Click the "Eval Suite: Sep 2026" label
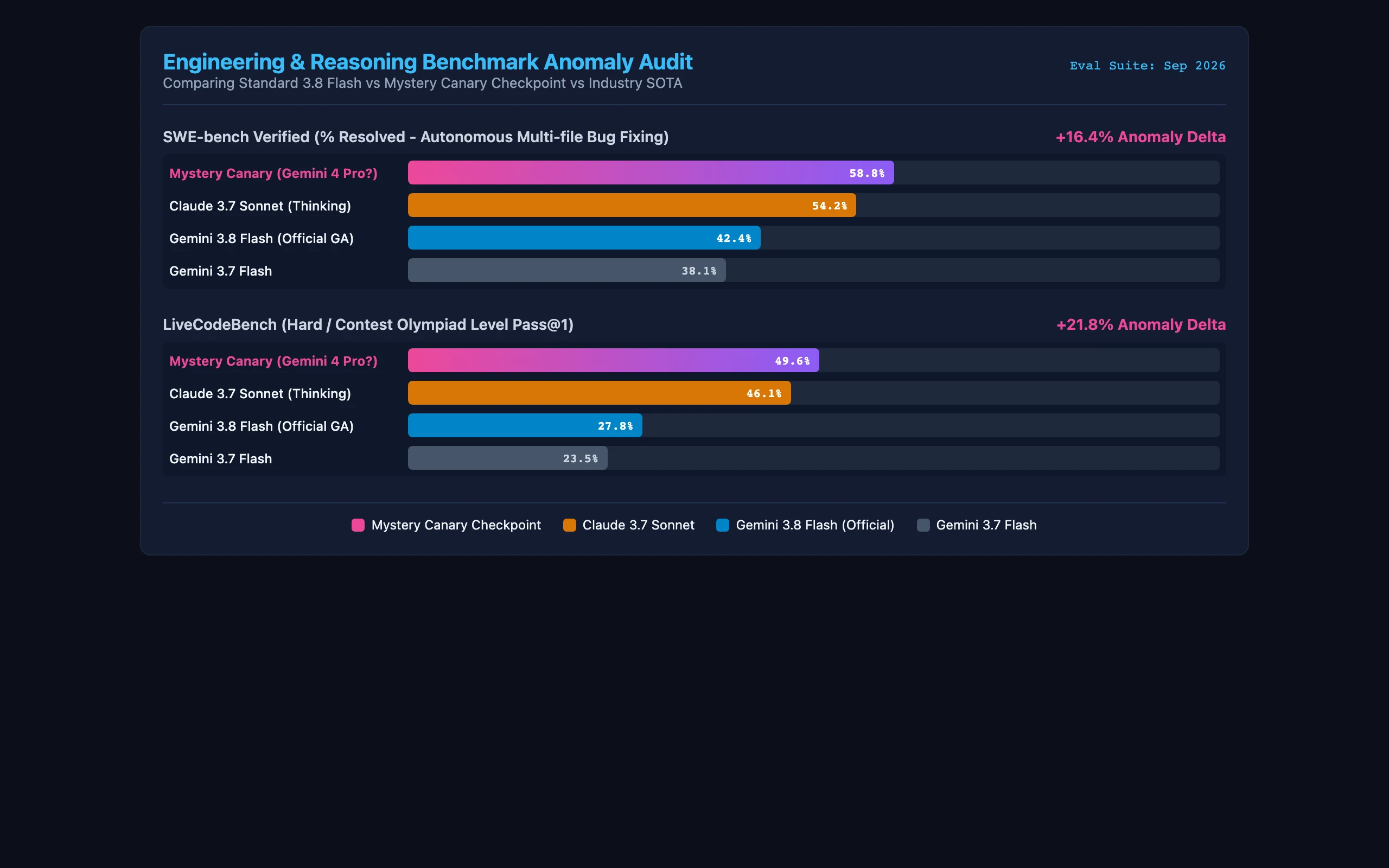Viewport: 1389px width, 868px height. pos(1148,66)
